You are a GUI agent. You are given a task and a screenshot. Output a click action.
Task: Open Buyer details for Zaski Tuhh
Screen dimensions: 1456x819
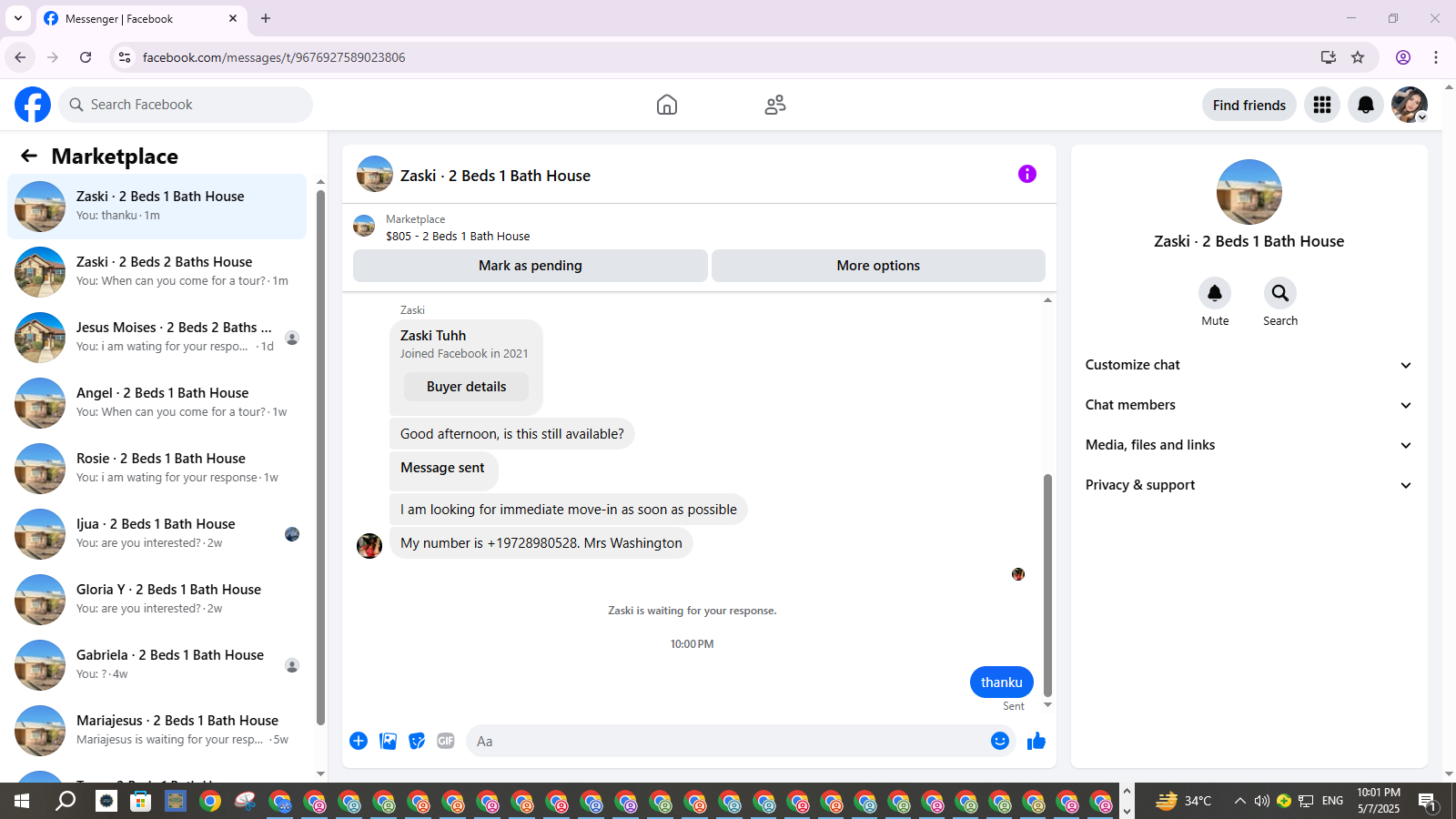tap(466, 387)
